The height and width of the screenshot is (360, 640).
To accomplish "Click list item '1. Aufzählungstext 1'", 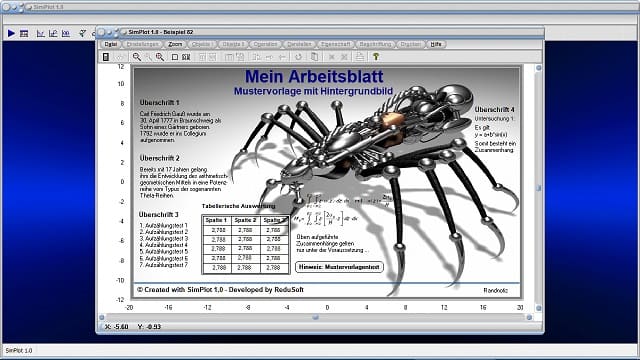I will pos(163,225).
